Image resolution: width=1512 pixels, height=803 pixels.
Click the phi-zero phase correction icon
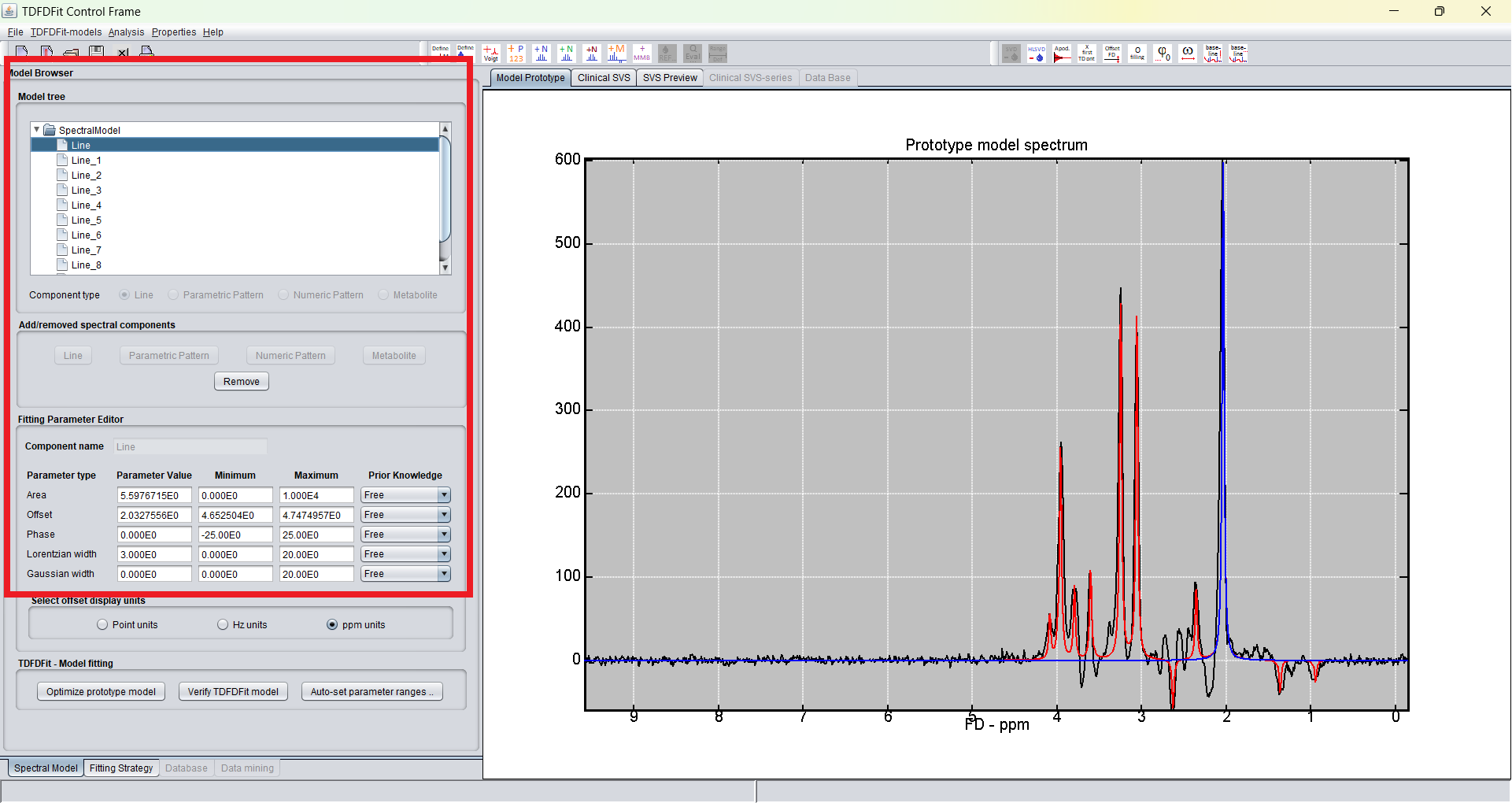[1163, 53]
